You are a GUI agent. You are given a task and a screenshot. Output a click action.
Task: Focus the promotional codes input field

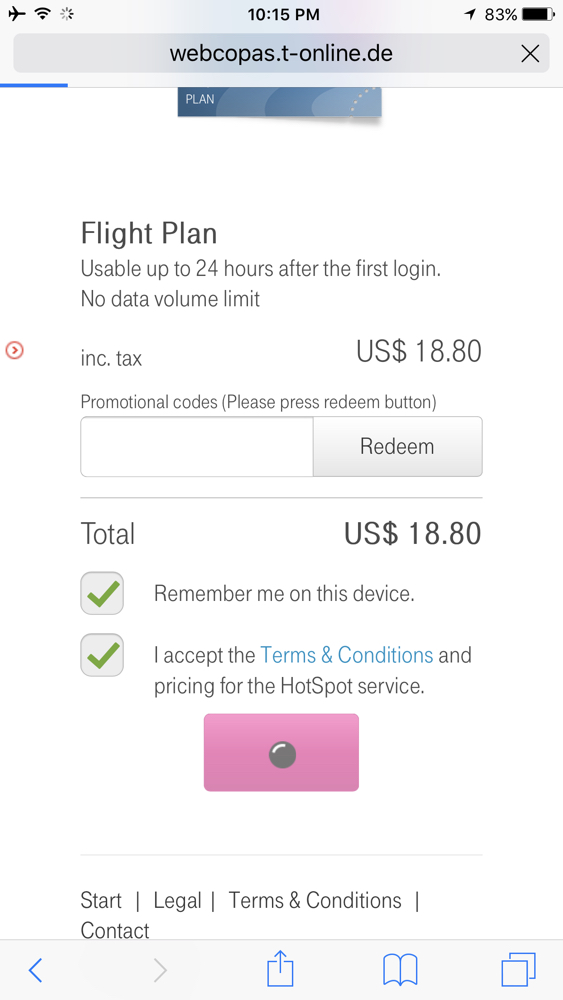(x=197, y=446)
